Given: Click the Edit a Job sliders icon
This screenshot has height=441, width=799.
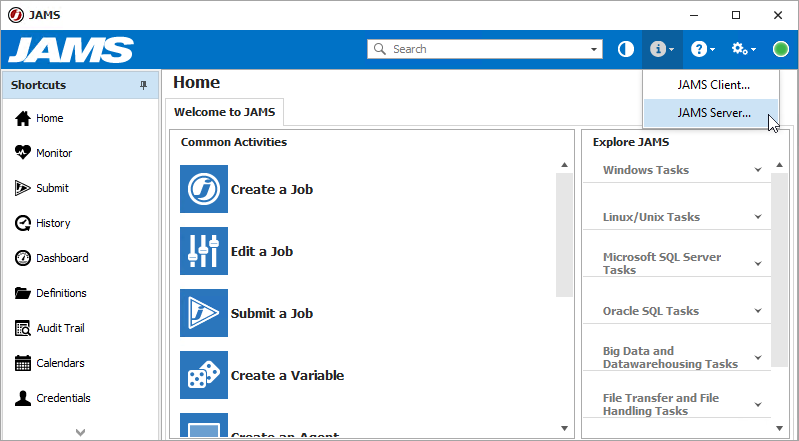Looking at the screenshot, I should click(204, 251).
